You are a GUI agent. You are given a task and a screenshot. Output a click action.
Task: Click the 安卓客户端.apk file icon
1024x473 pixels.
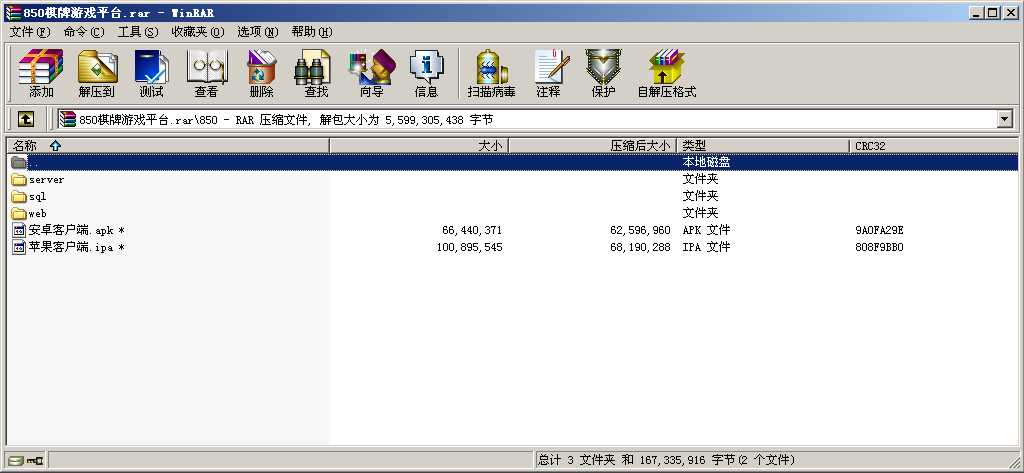pyautogui.click(x=19, y=230)
